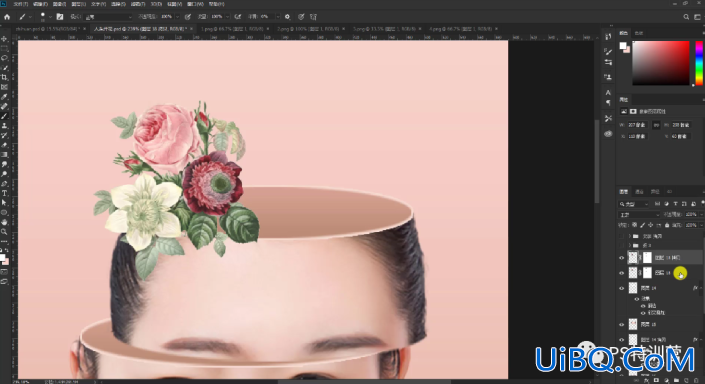Toggle lock all padlock in Layers panel

(x=667, y=225)
